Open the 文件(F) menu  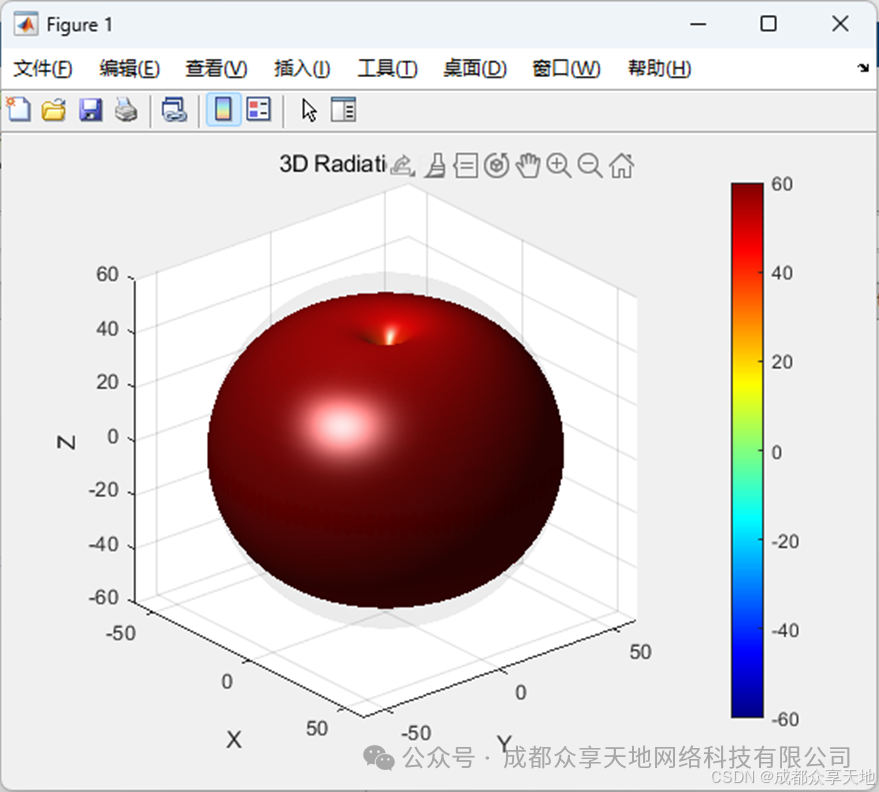43,68
